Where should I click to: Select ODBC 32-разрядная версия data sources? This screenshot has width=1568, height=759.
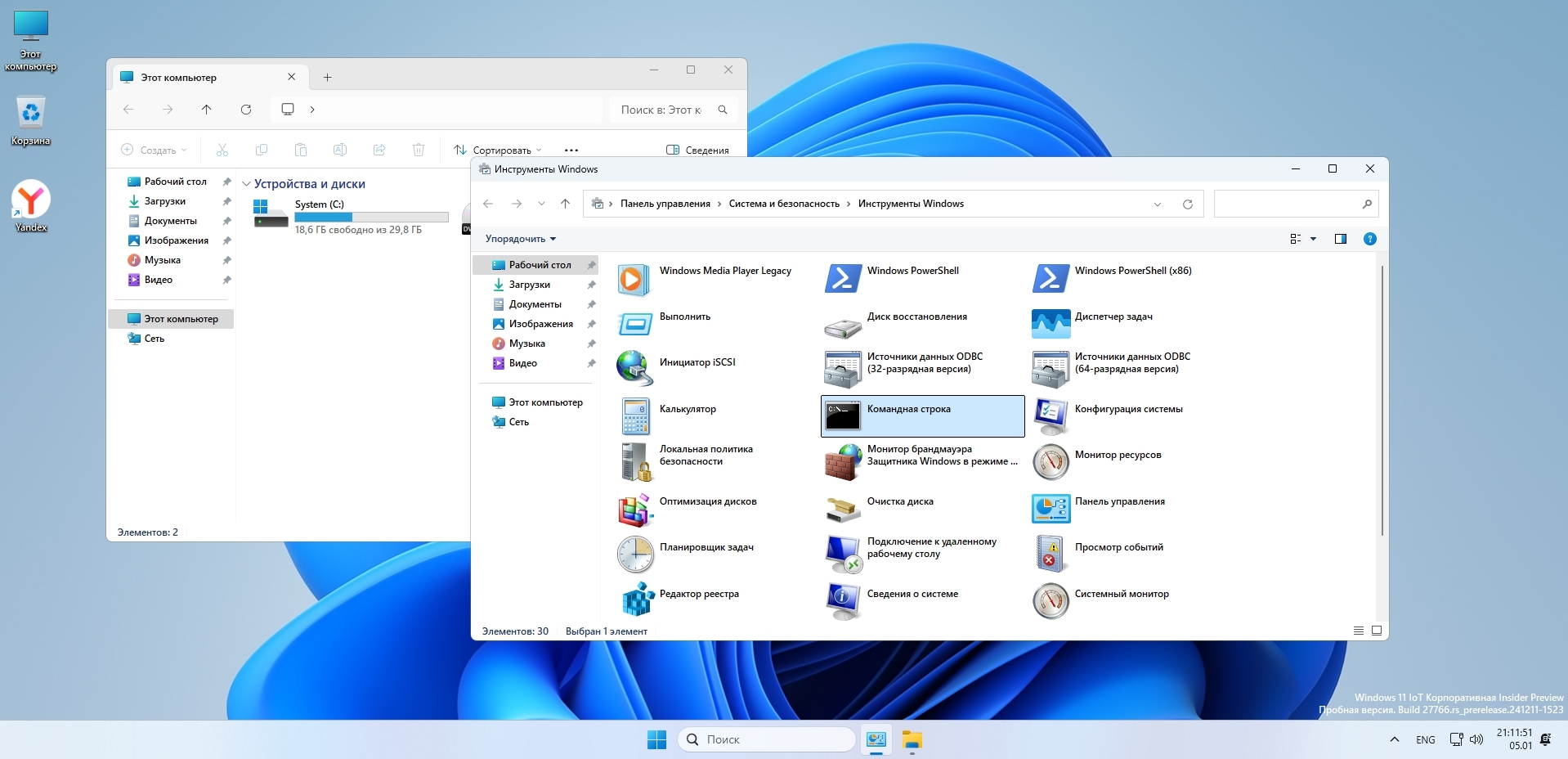click(x=842, y=370)
